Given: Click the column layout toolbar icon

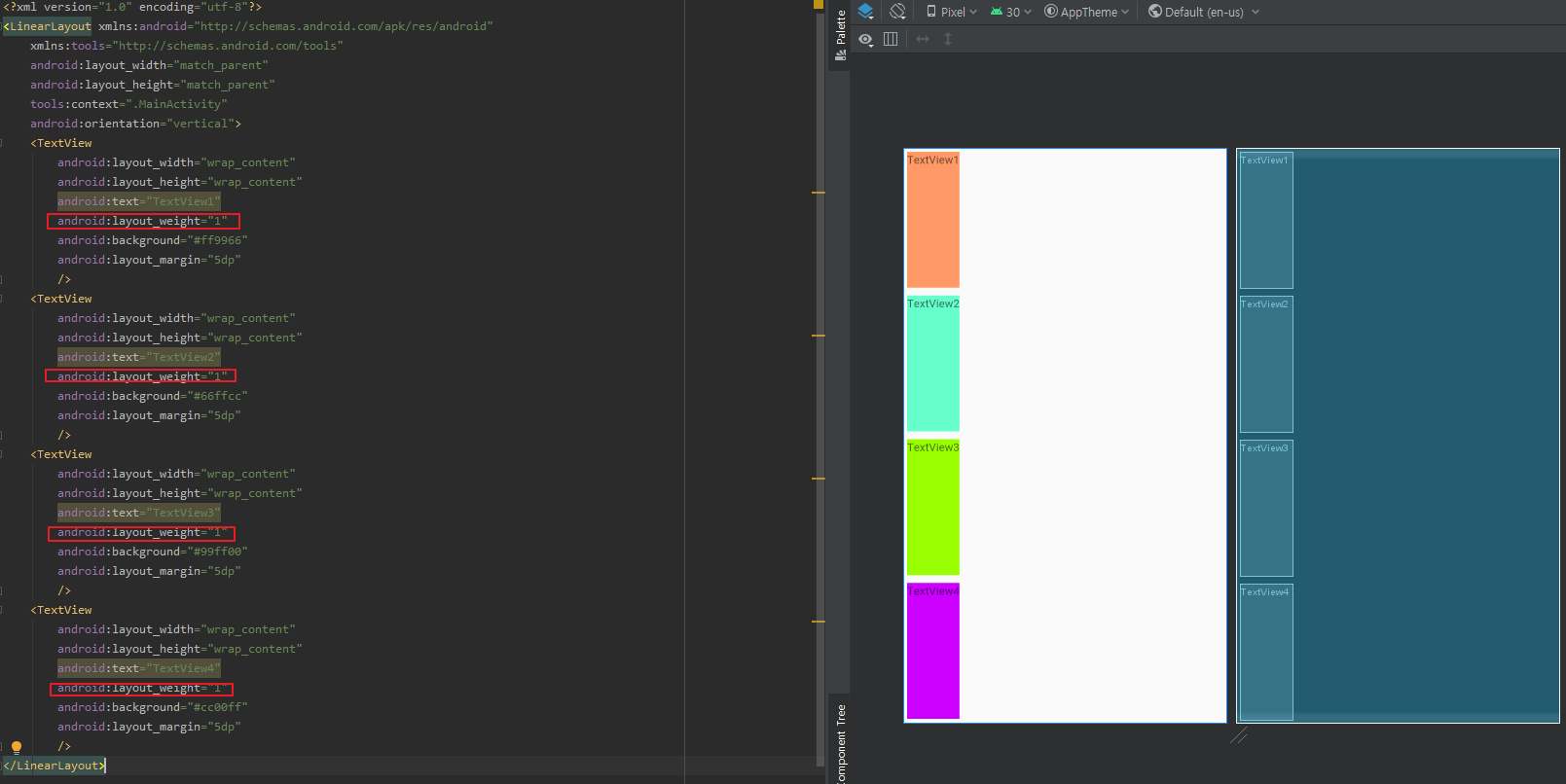Looking at the screenshot, I should tap(891, 39).
